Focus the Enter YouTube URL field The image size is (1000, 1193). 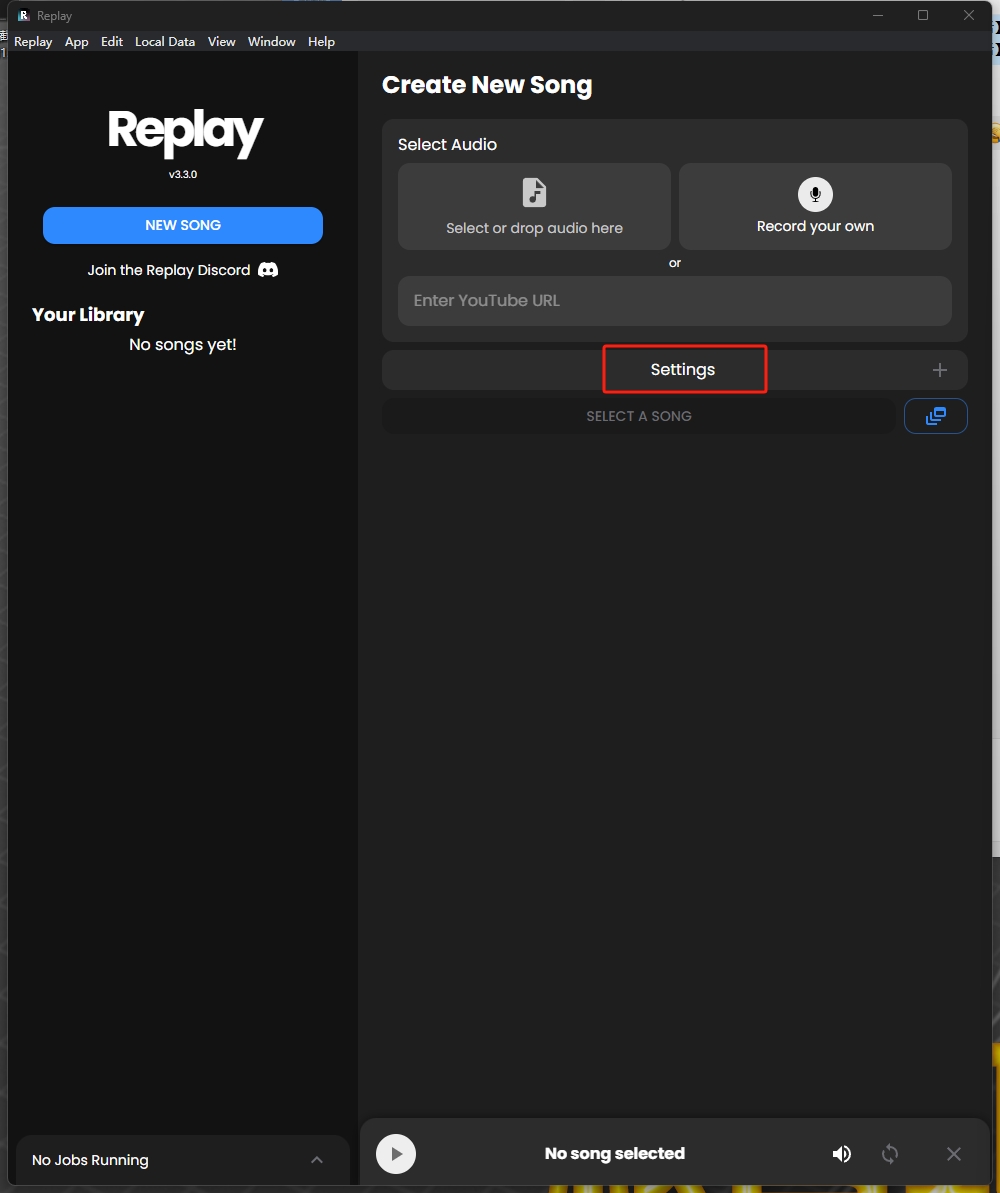coord(674,301)
